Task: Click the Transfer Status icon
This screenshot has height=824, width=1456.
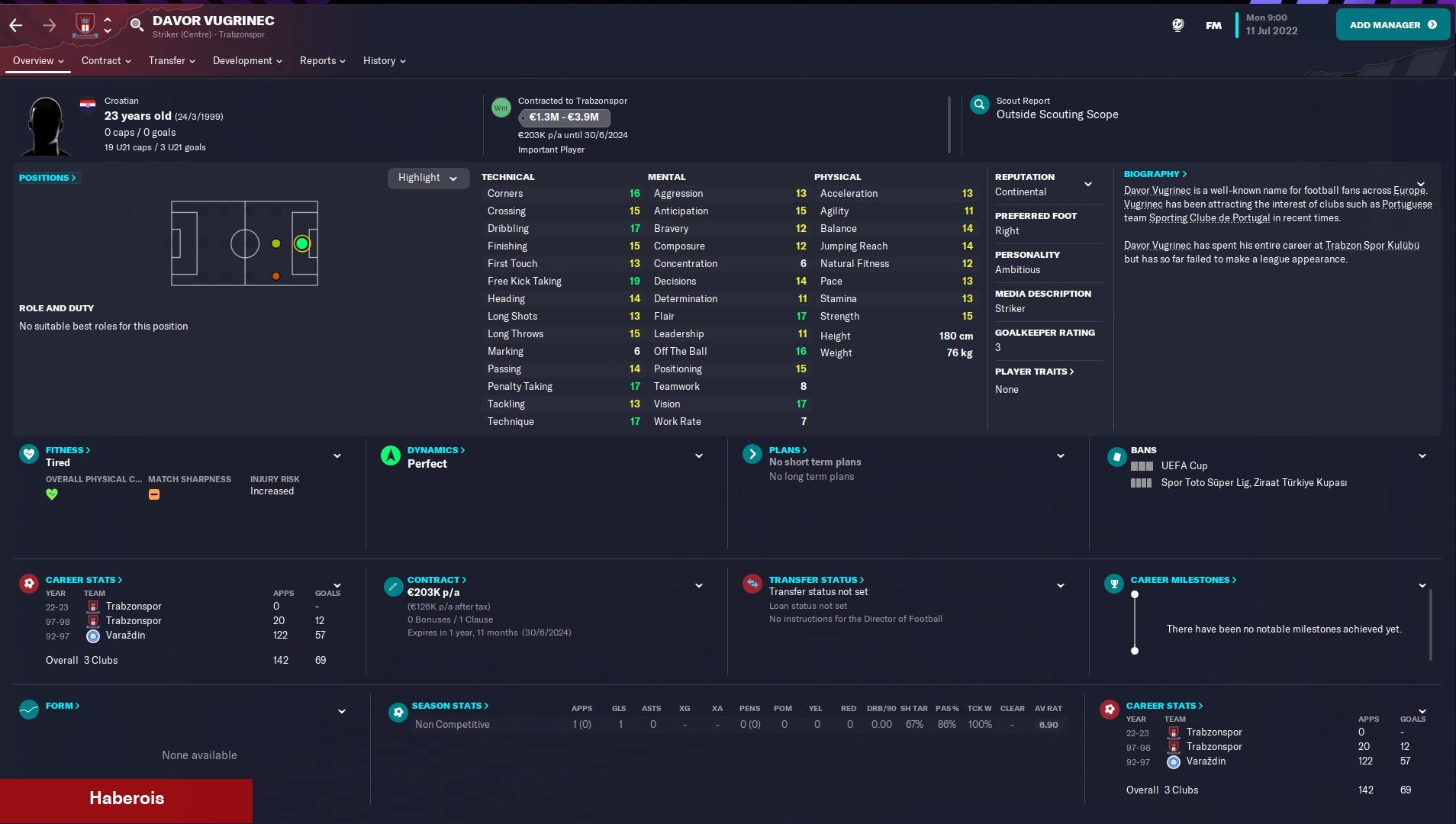Action: [752, 584]
